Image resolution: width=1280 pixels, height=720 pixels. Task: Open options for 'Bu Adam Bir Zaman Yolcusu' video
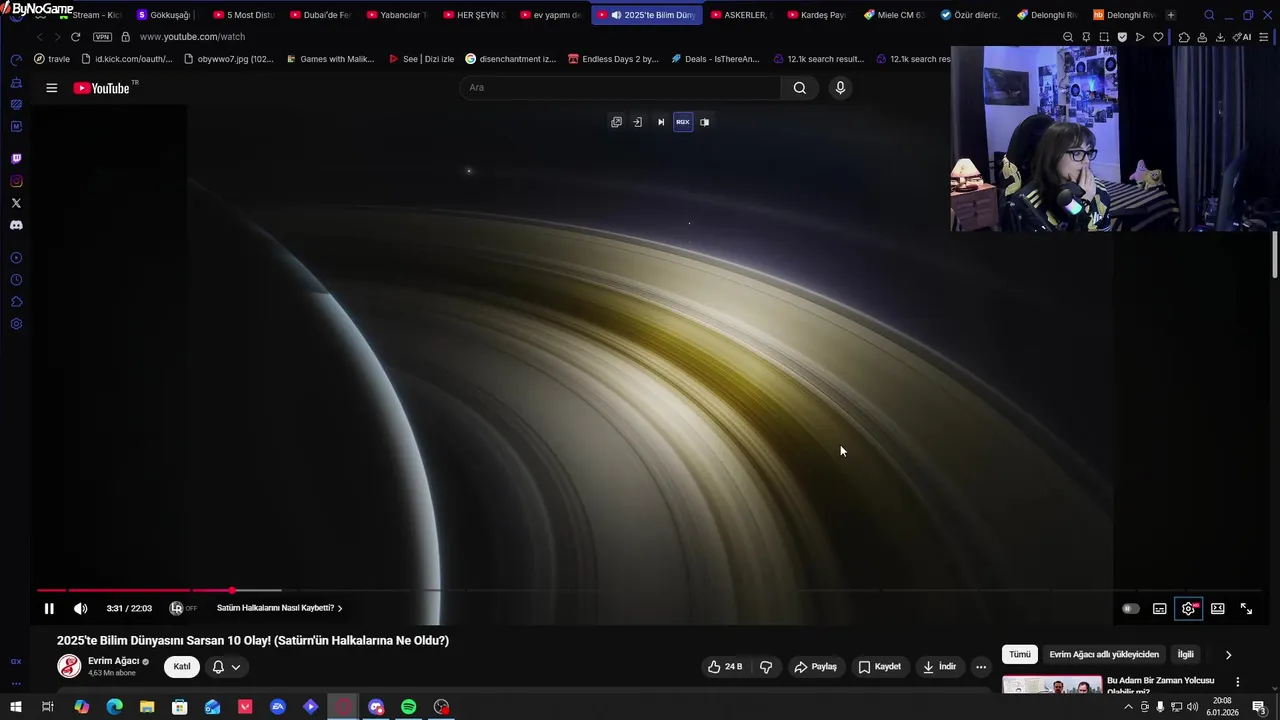click(x=1238, y=682)
